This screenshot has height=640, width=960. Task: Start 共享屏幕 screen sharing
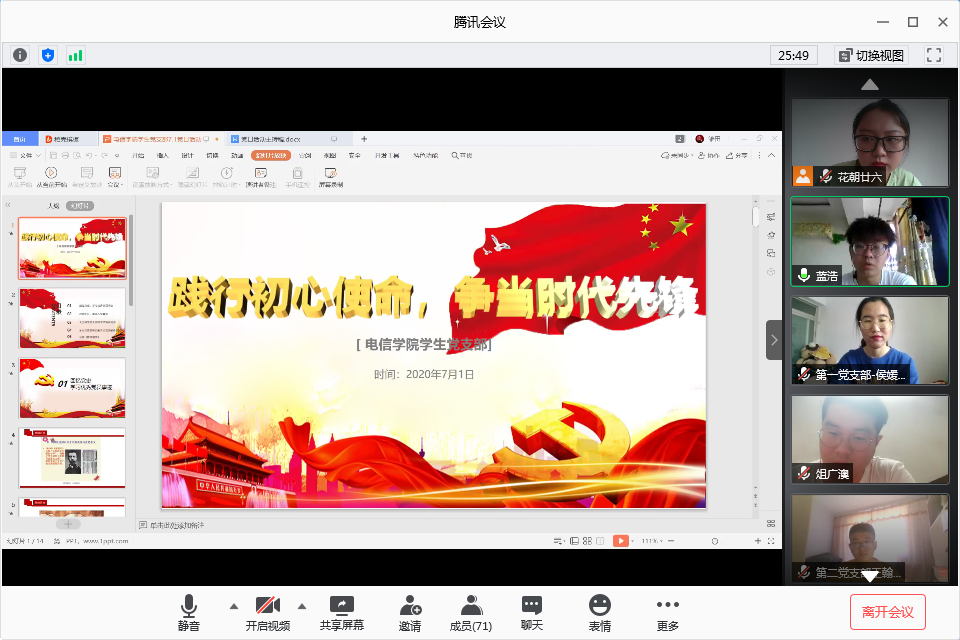(342, 612)
